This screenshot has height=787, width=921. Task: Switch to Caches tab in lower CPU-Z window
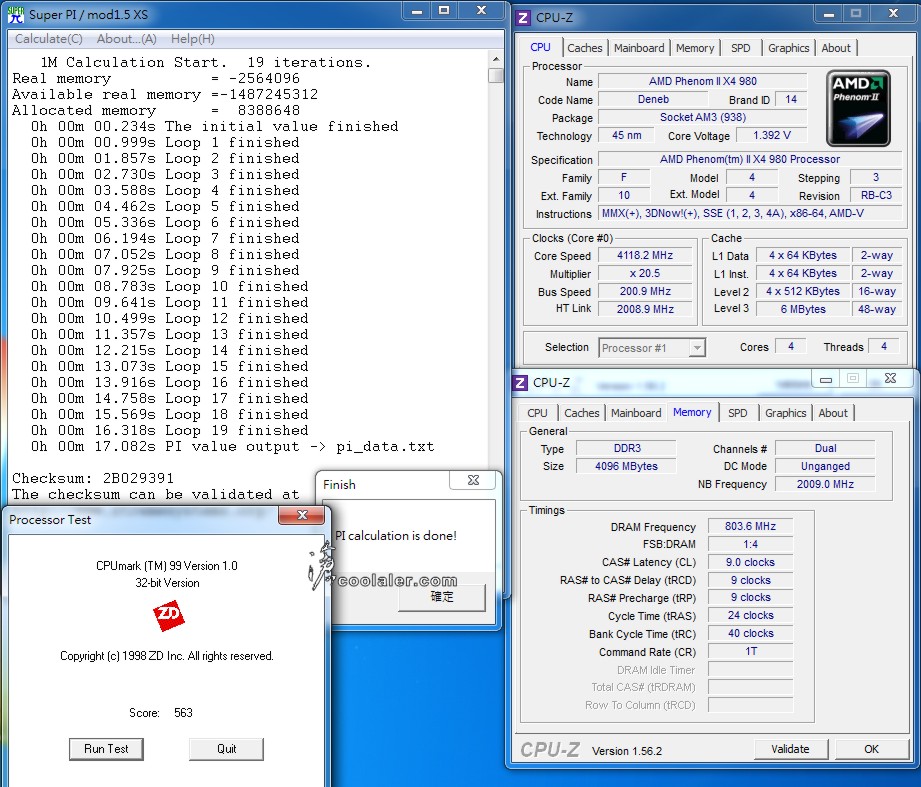pos(581,413)
